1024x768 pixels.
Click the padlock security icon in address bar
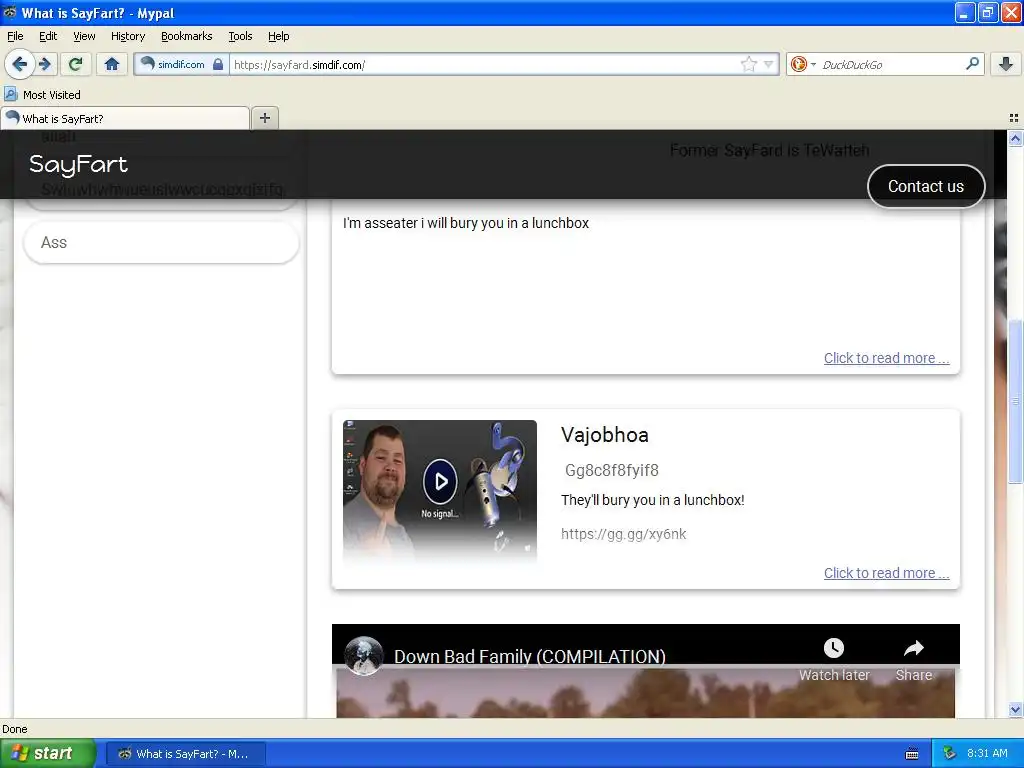coord(218,64)
